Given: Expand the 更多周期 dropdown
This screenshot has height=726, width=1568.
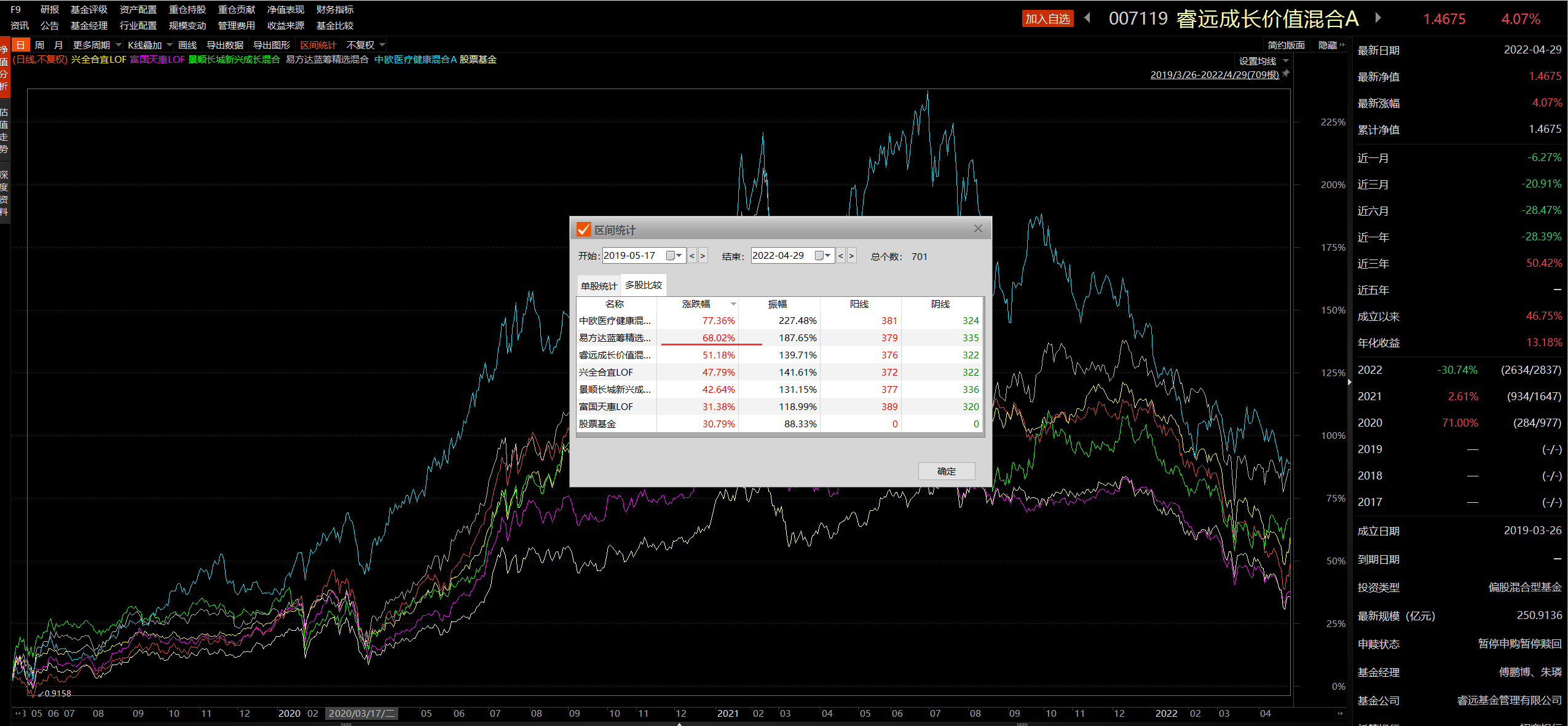Looking at the screenshot, I should tap(97, 45).
